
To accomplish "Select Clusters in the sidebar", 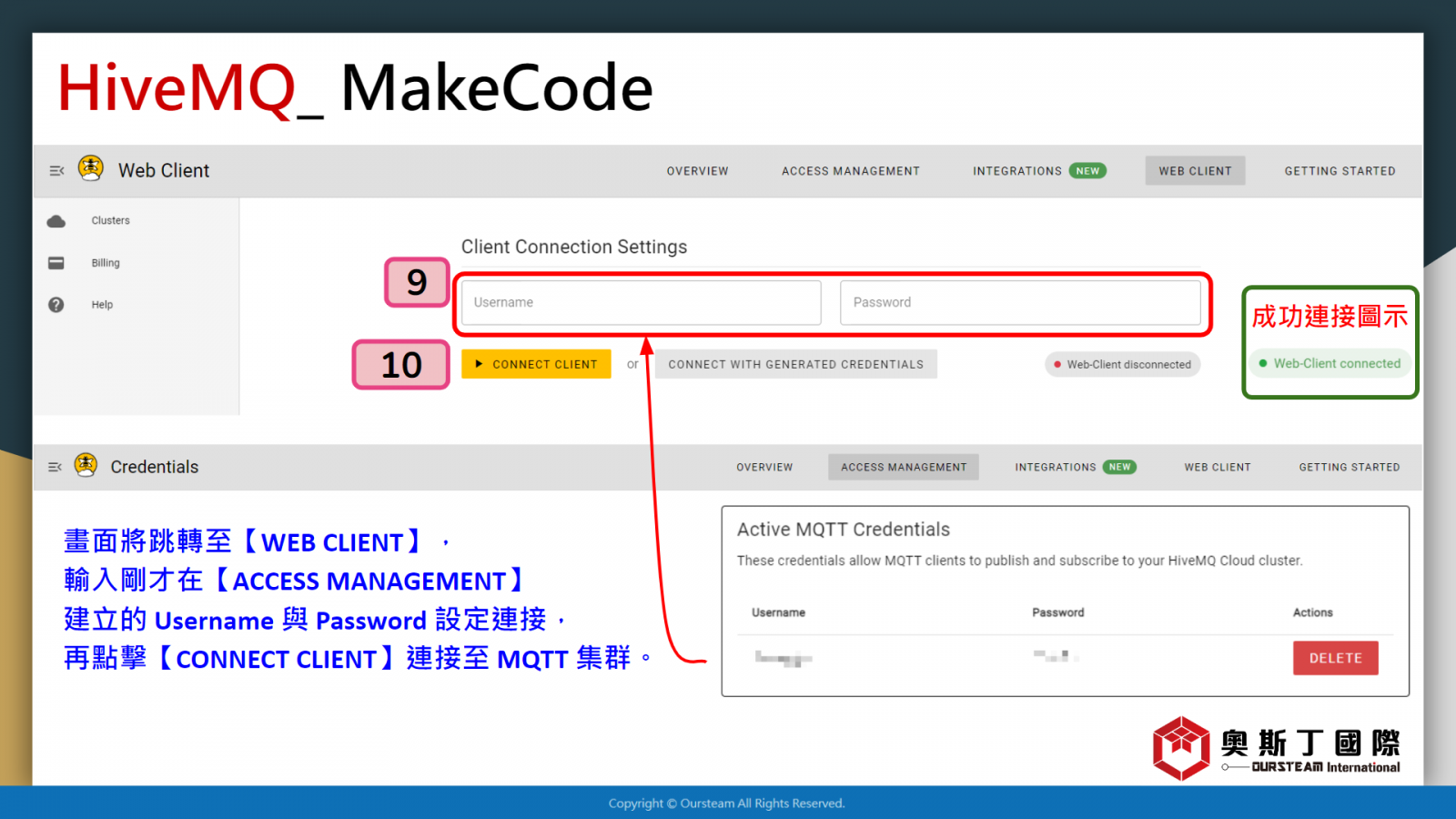I will [111, 221].
